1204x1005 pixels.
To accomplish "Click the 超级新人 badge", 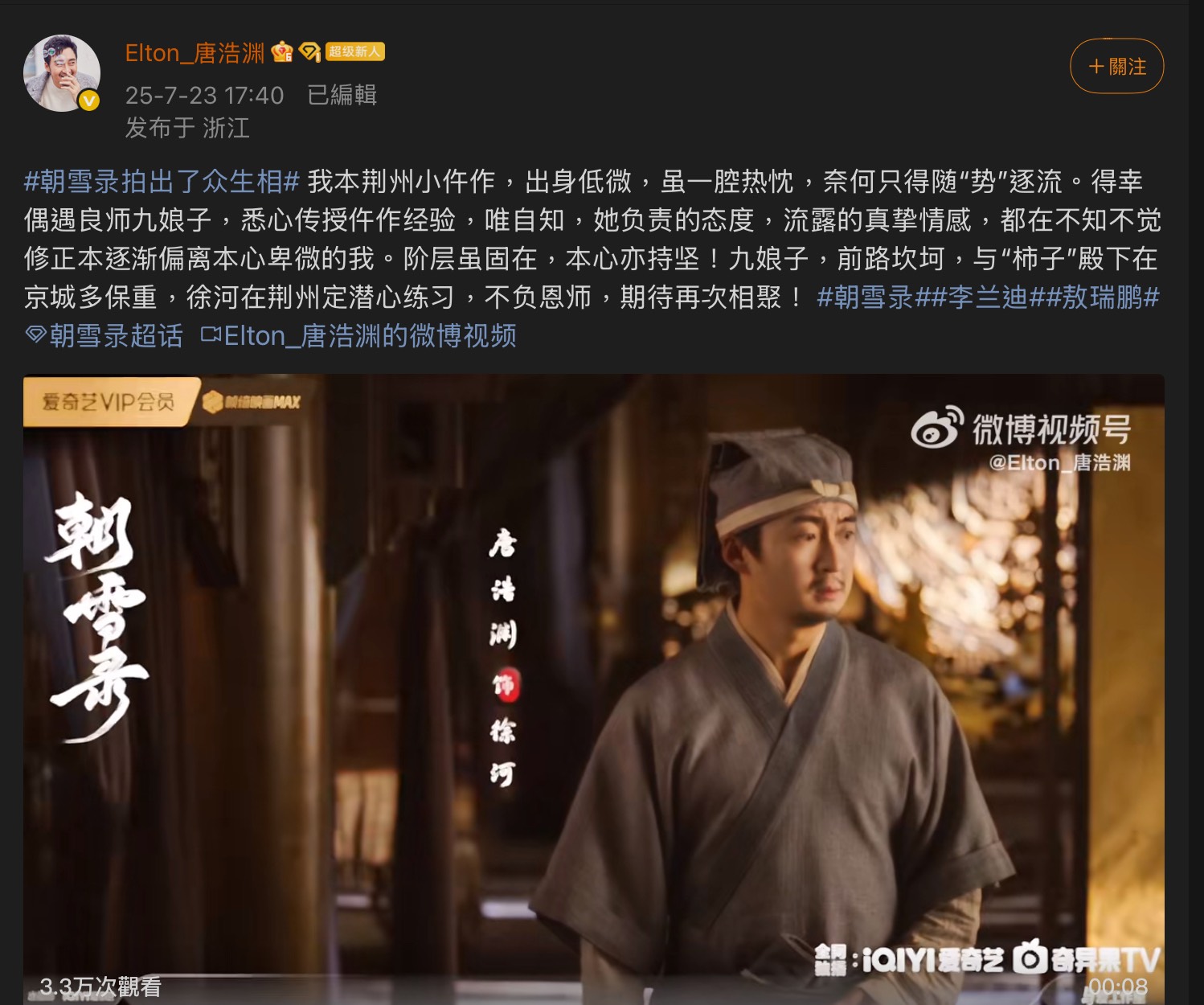I will tap(354, 51).
